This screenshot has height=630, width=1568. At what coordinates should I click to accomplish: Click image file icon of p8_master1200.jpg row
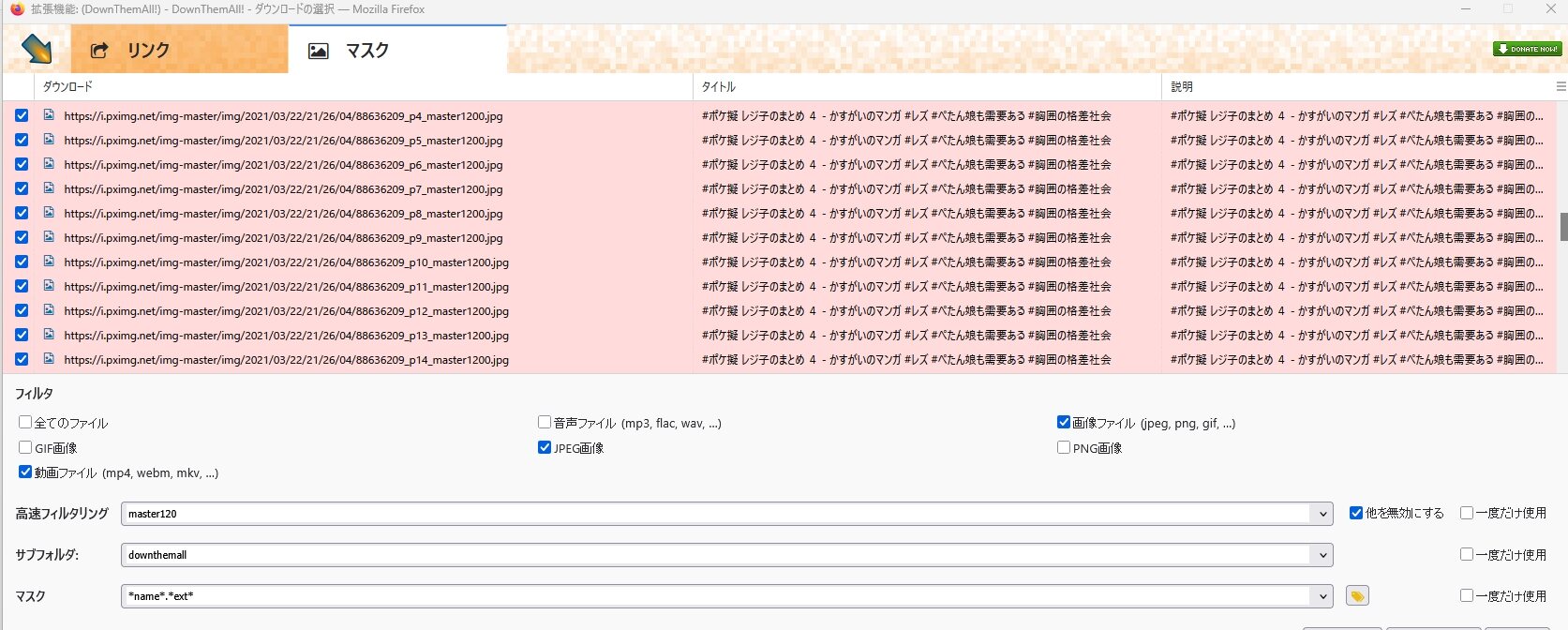49,212
